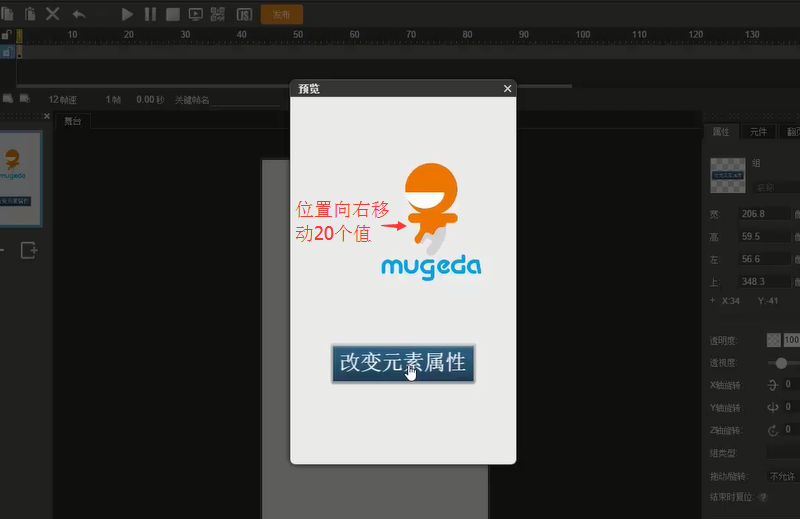Click the paste clipboard icon
800x519 pixels.
click(x=30, y=14)
